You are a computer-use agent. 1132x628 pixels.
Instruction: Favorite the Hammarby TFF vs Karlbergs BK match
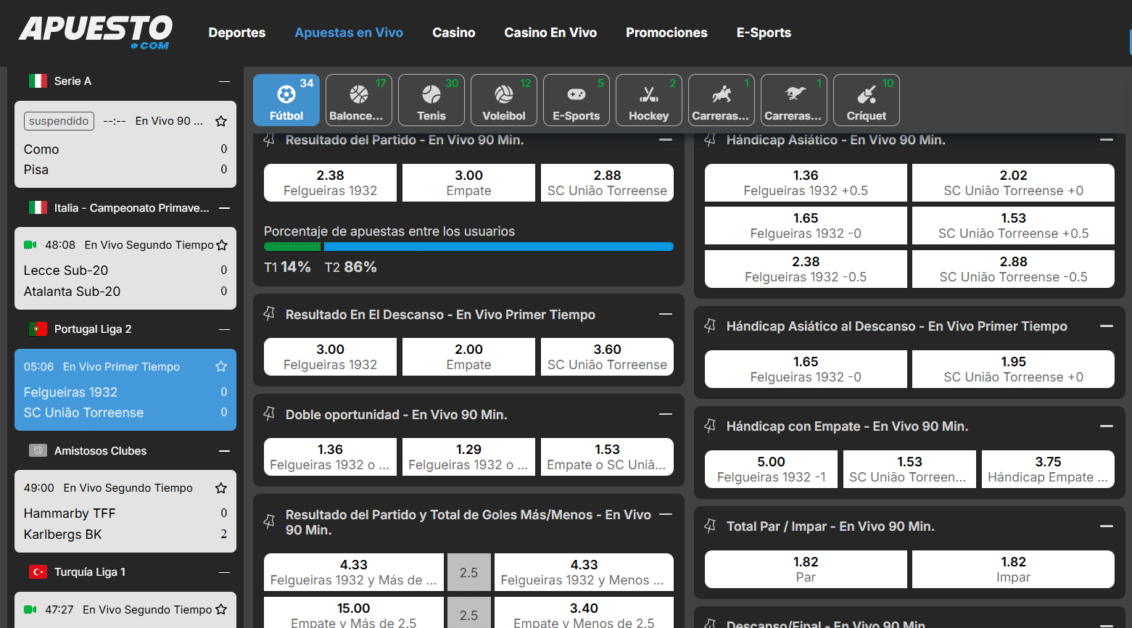coord(221,488)
